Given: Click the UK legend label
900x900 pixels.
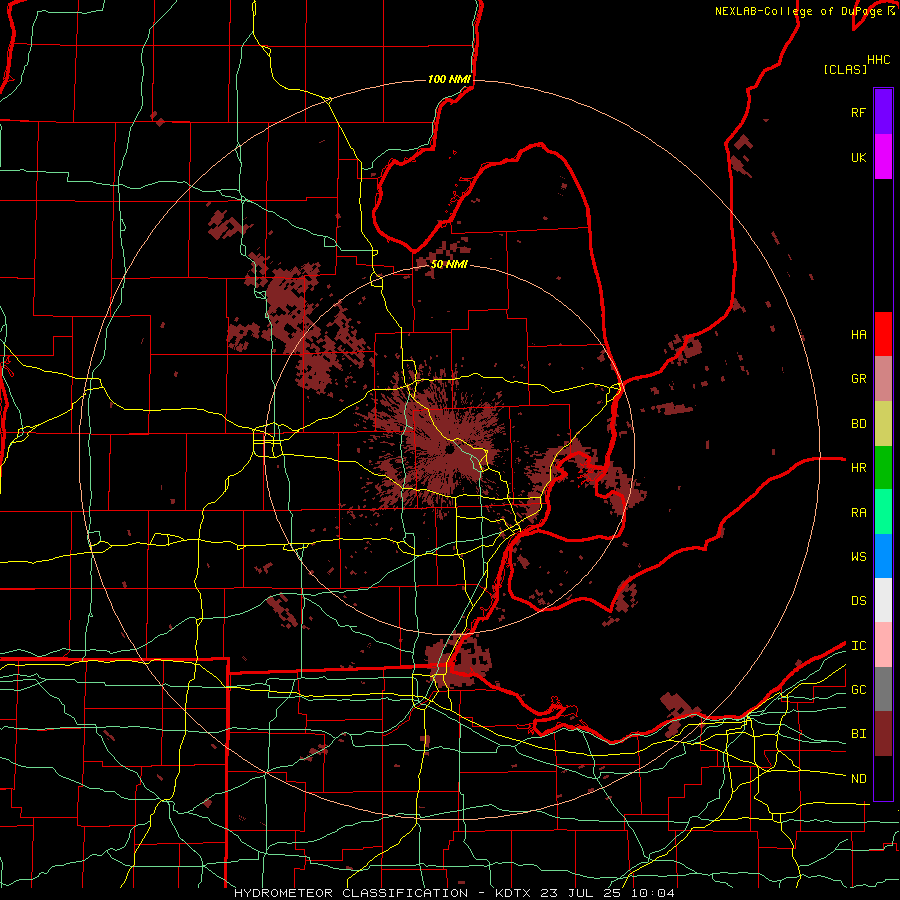Looking at the screenshot, I should pos(858,157).
